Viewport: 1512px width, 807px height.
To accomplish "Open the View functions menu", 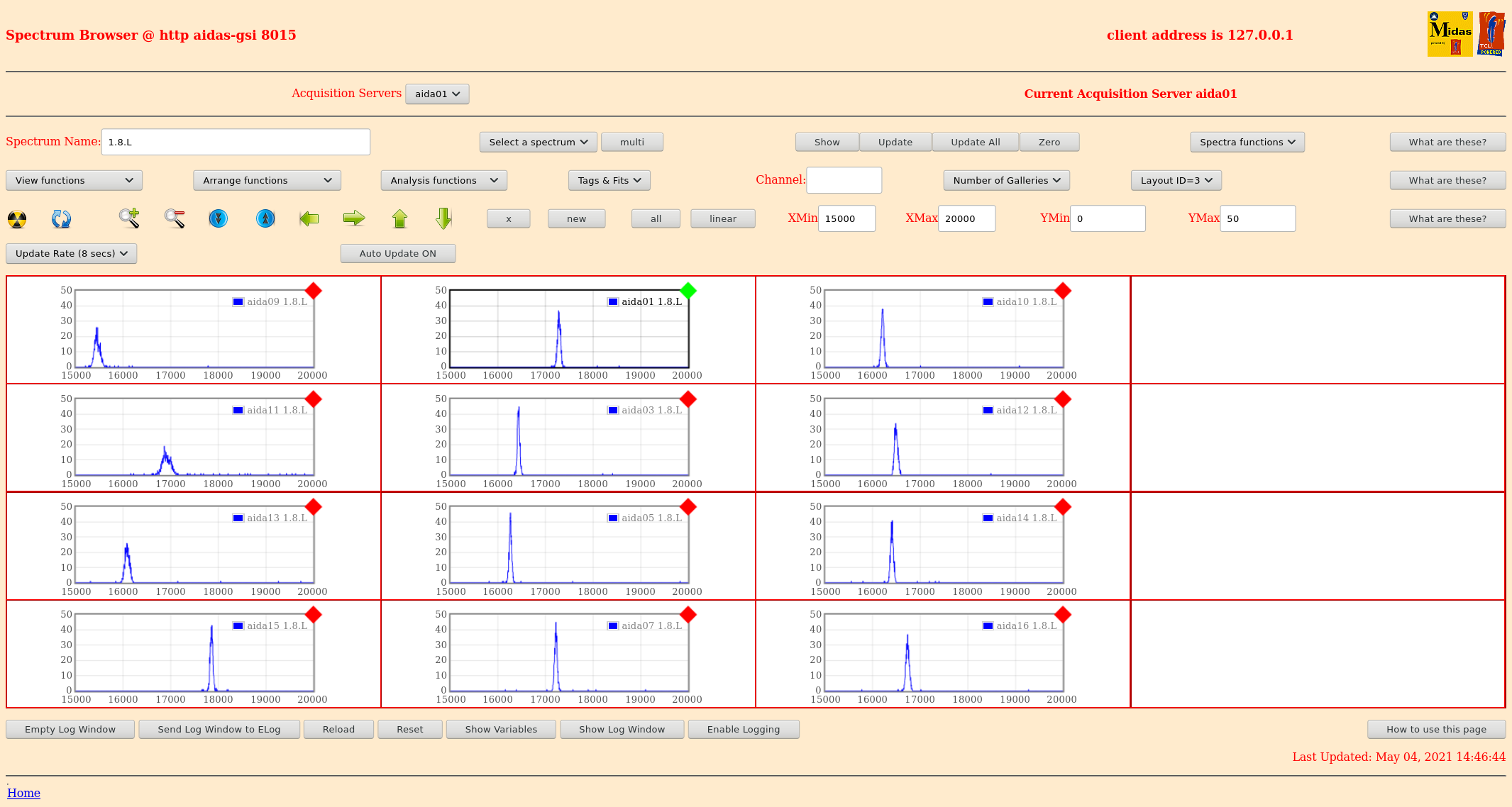I will coord(74,180).
